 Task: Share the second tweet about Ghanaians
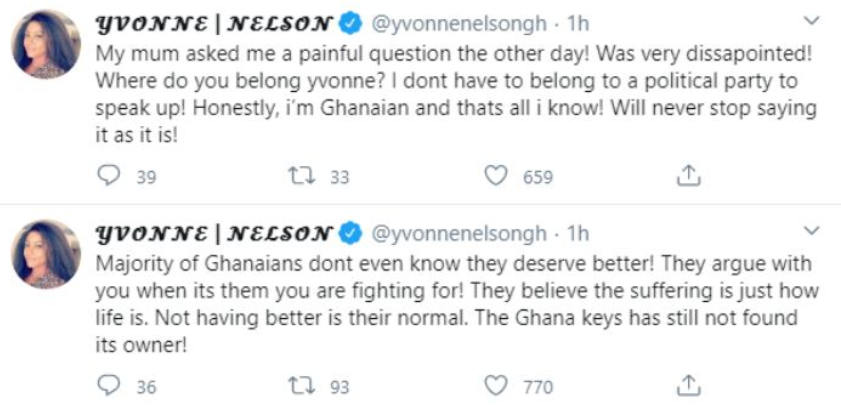pos(688,386)
